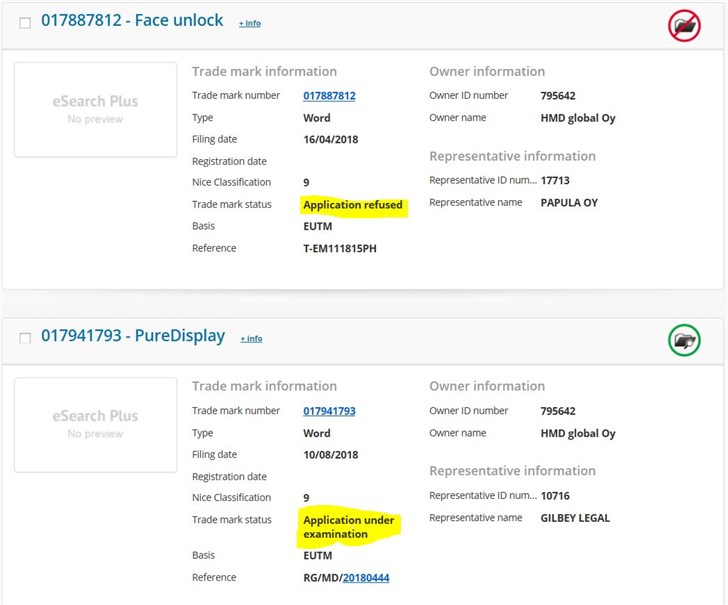Click representative ID number 10716
The height and width of the screenshot is (605, 728).
click(555, 495)
